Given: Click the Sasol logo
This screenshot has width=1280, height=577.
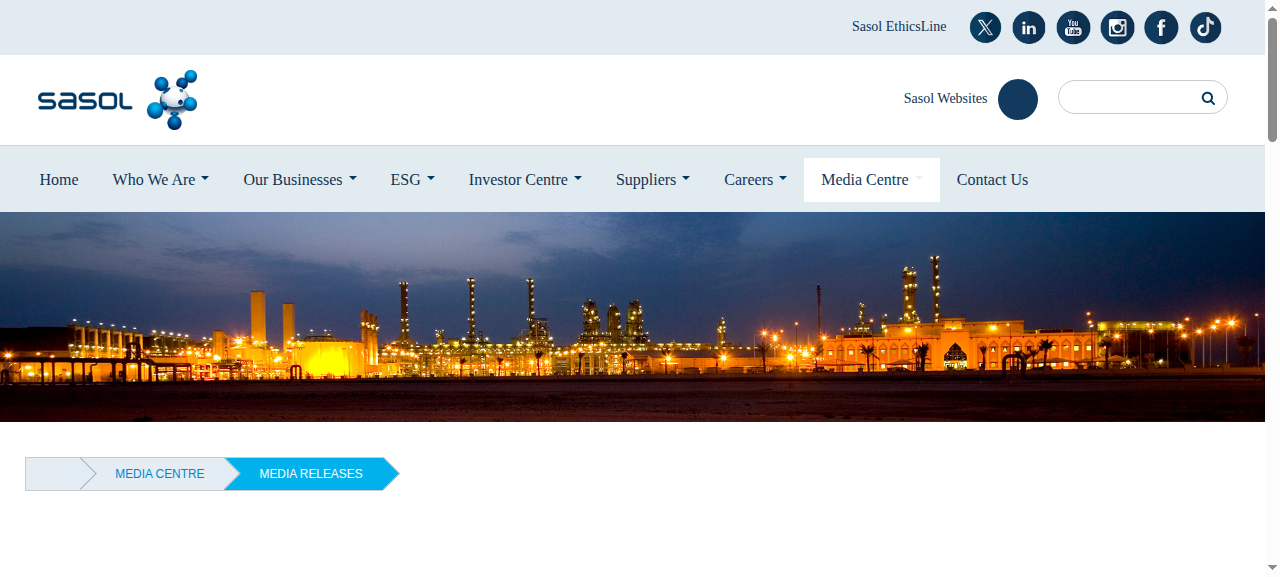Looking at the screenshot, I should click(118, 100).
